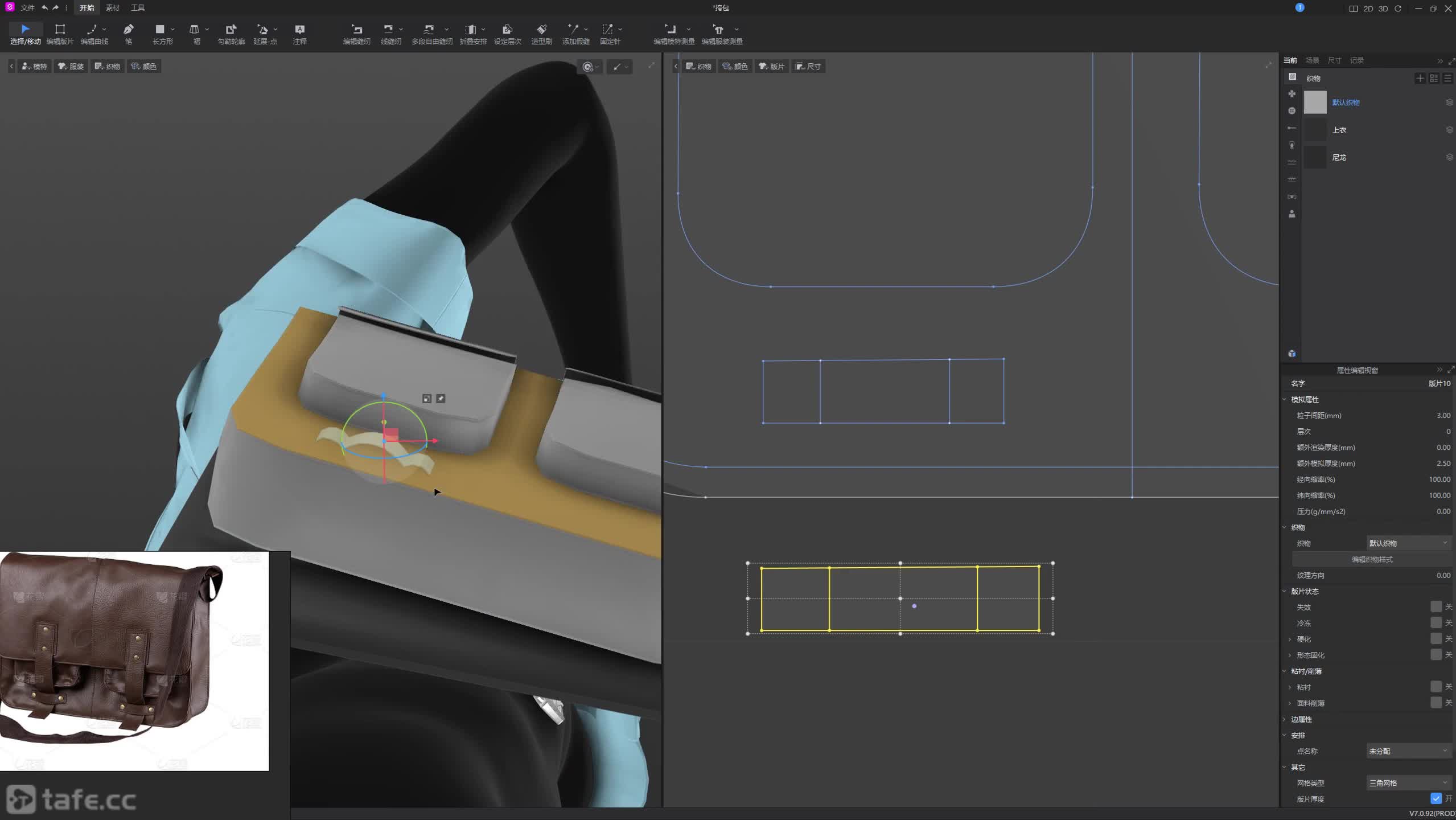Activate the 编辑缝纫 tool

[x=356, y=34]
